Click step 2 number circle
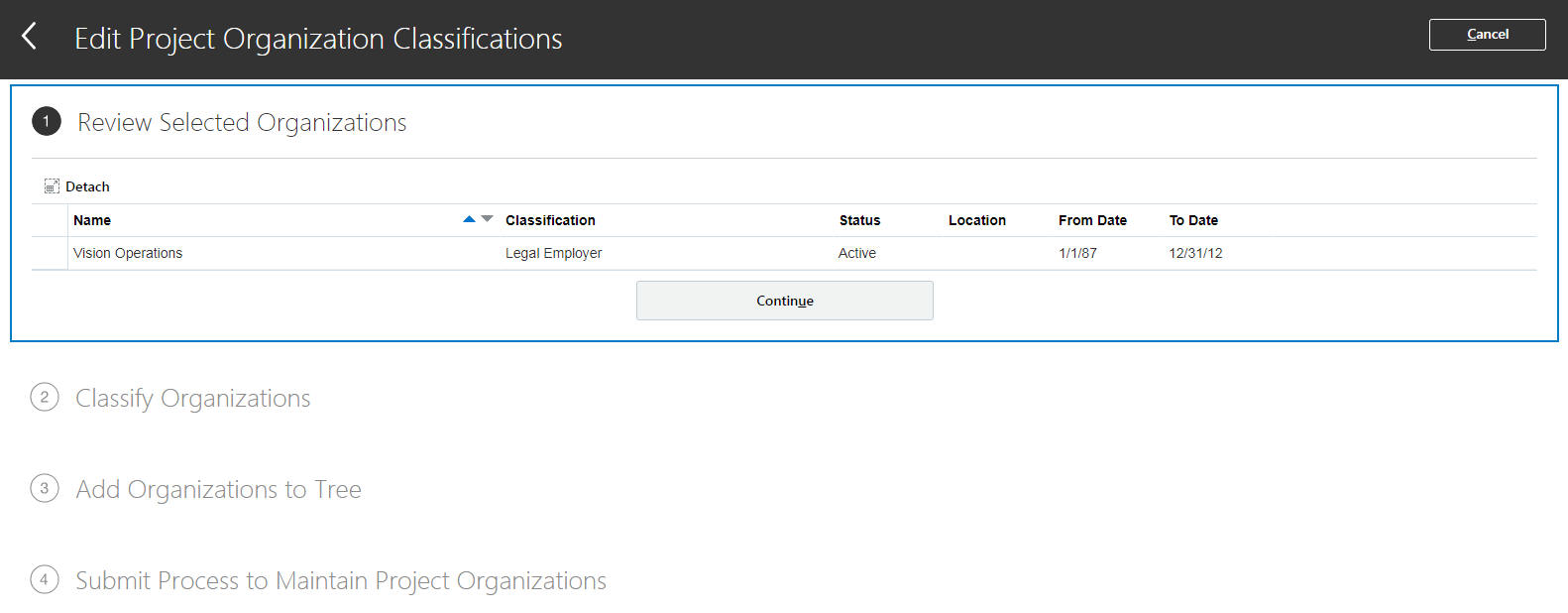 coord(45,398)
